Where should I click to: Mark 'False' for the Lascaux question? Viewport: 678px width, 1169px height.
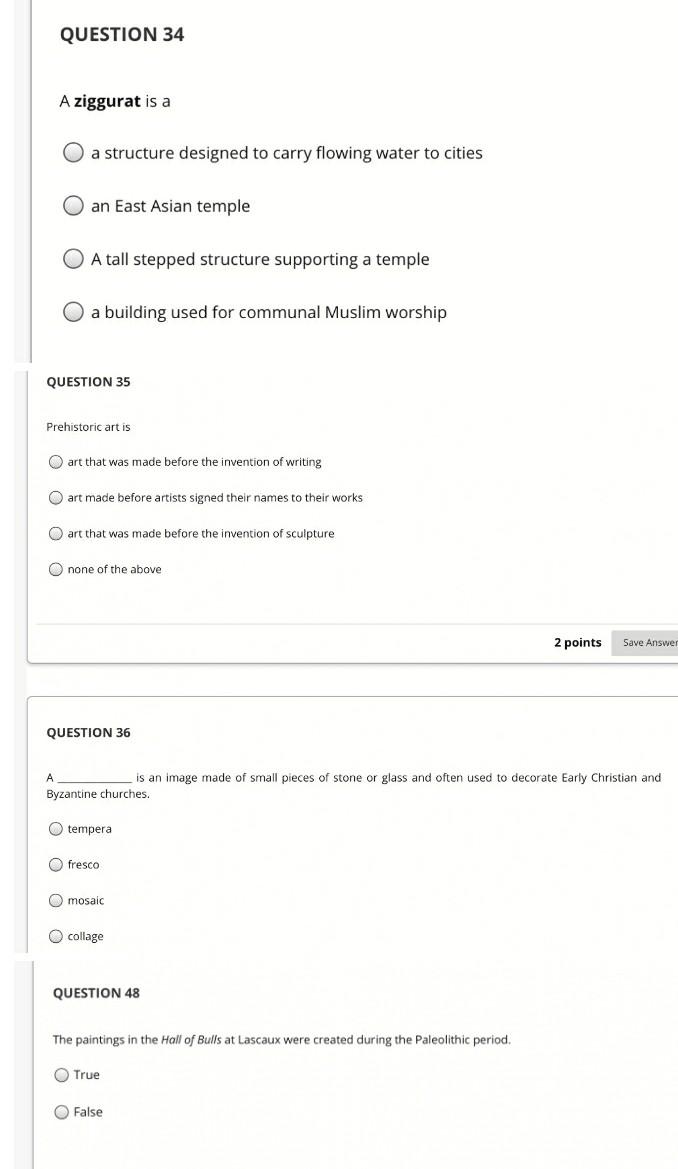point(62,1112)
